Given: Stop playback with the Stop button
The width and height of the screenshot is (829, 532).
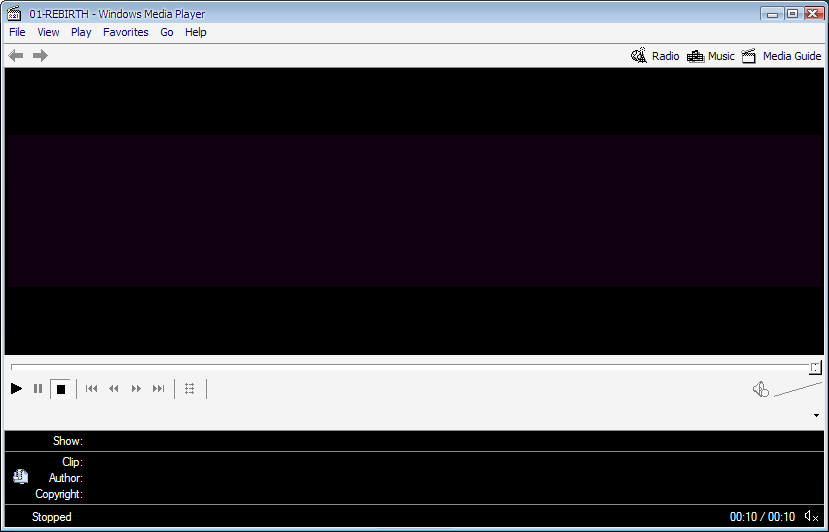Looking at the screenshot, I should pos(61,389).
